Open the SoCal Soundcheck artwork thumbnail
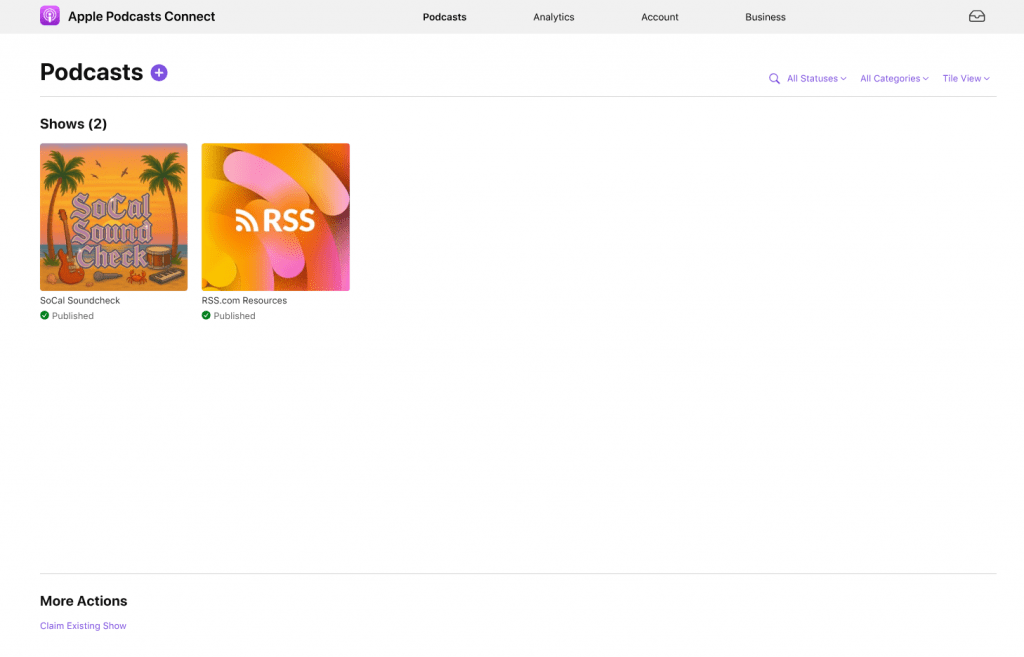 [113, 217]
